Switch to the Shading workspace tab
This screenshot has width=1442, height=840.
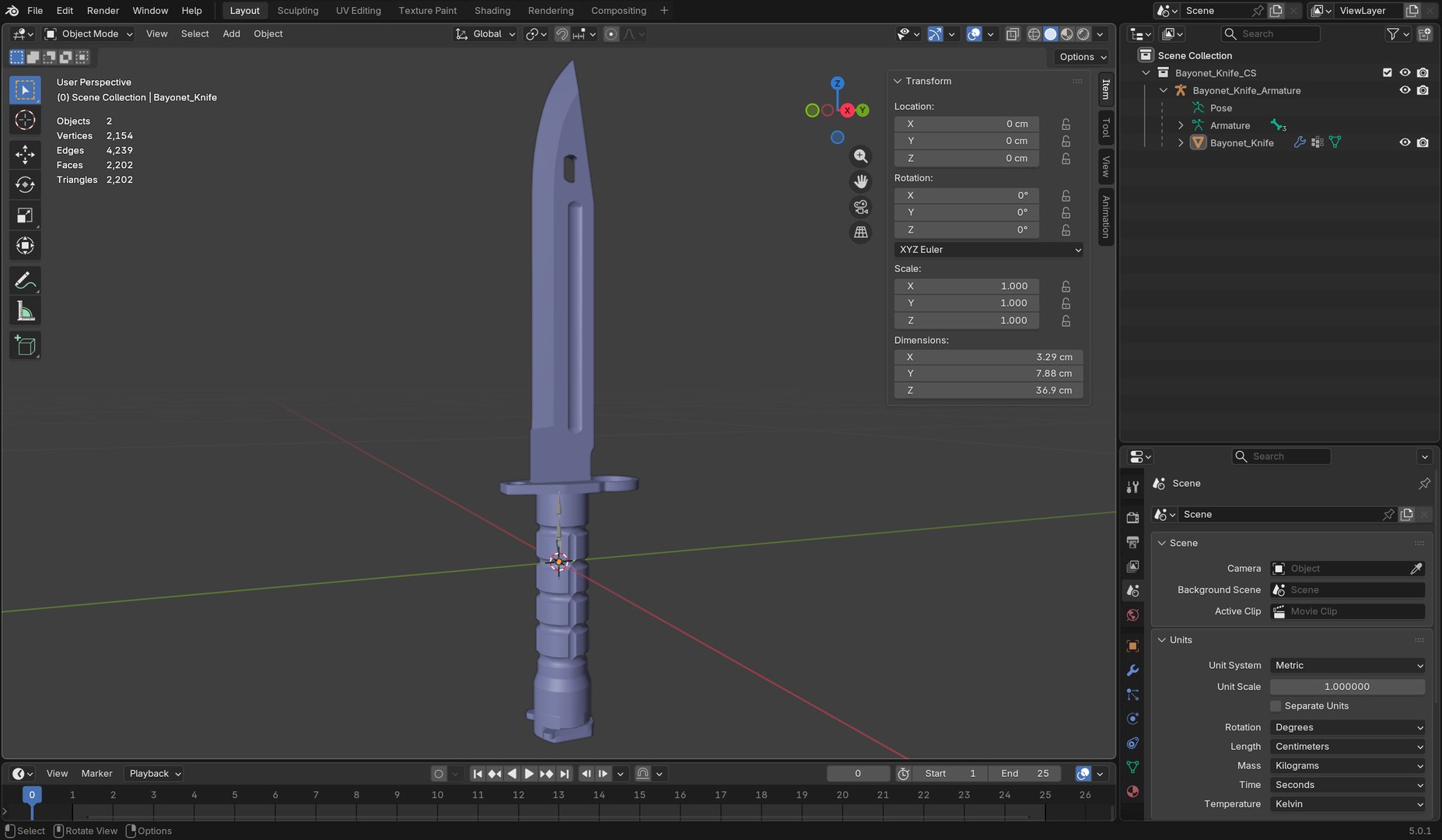click(x=492, y=11)
